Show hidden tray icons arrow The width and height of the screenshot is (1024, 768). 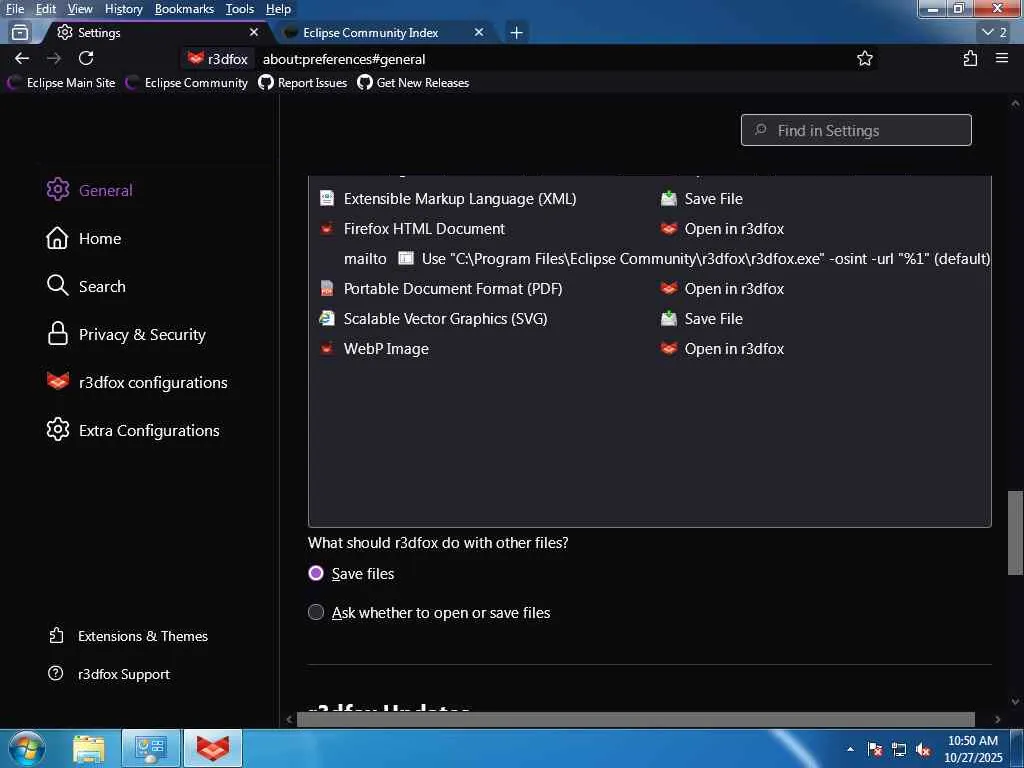[x=850, y=750]
